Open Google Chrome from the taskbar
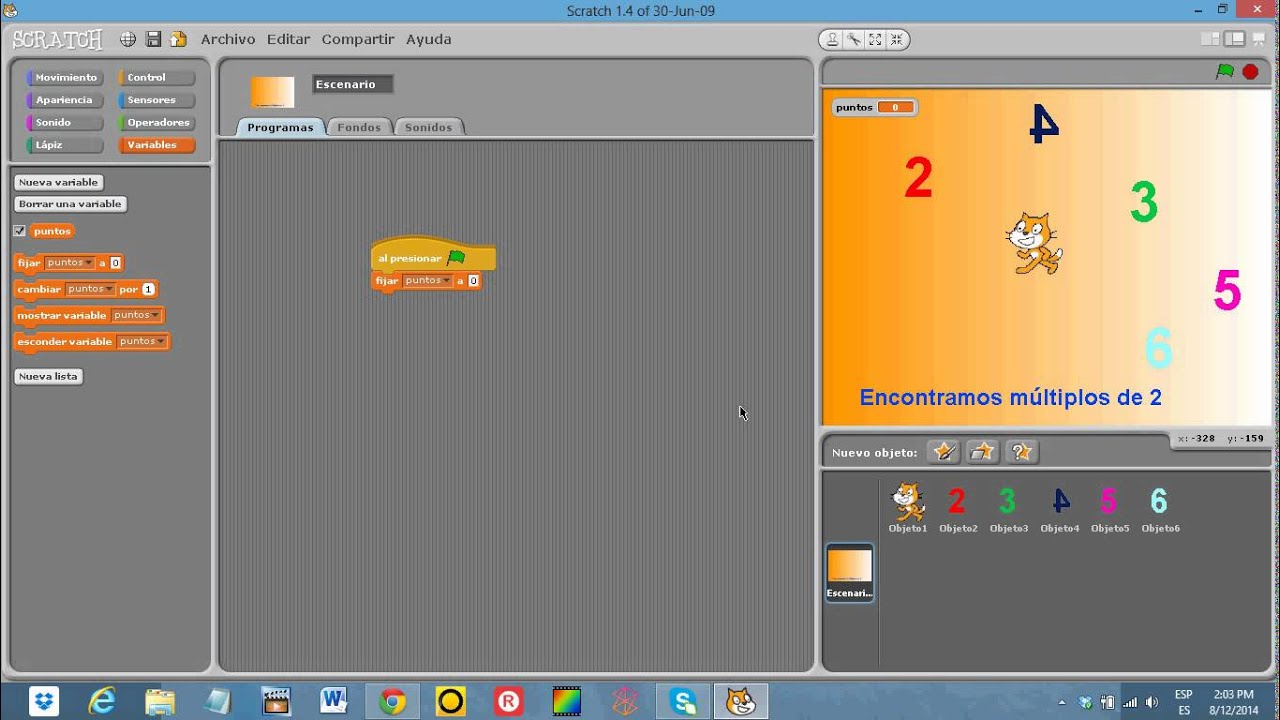The image size is (1280, 720). tap(392, 702)
